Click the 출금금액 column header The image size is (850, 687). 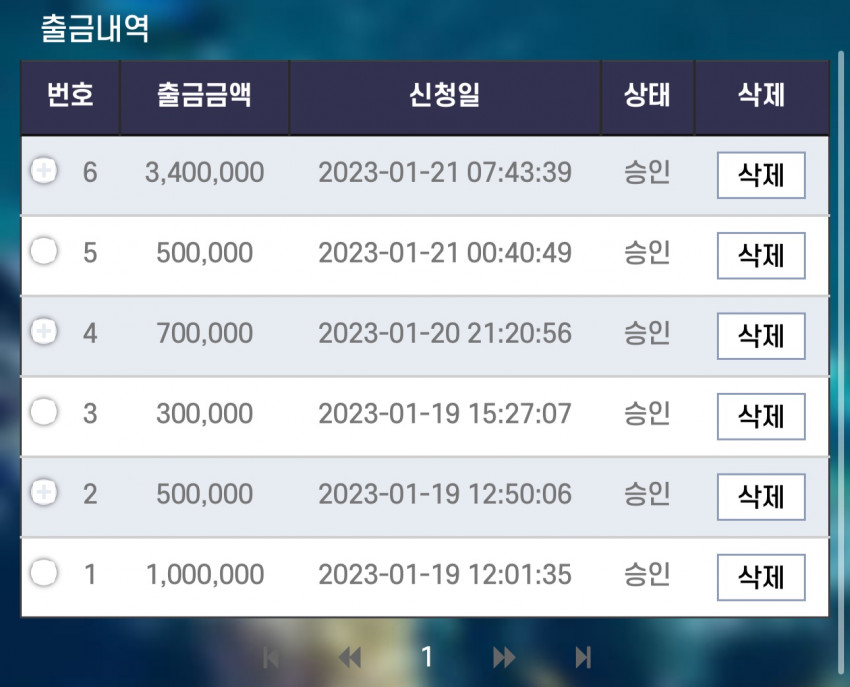coord(204,97)
